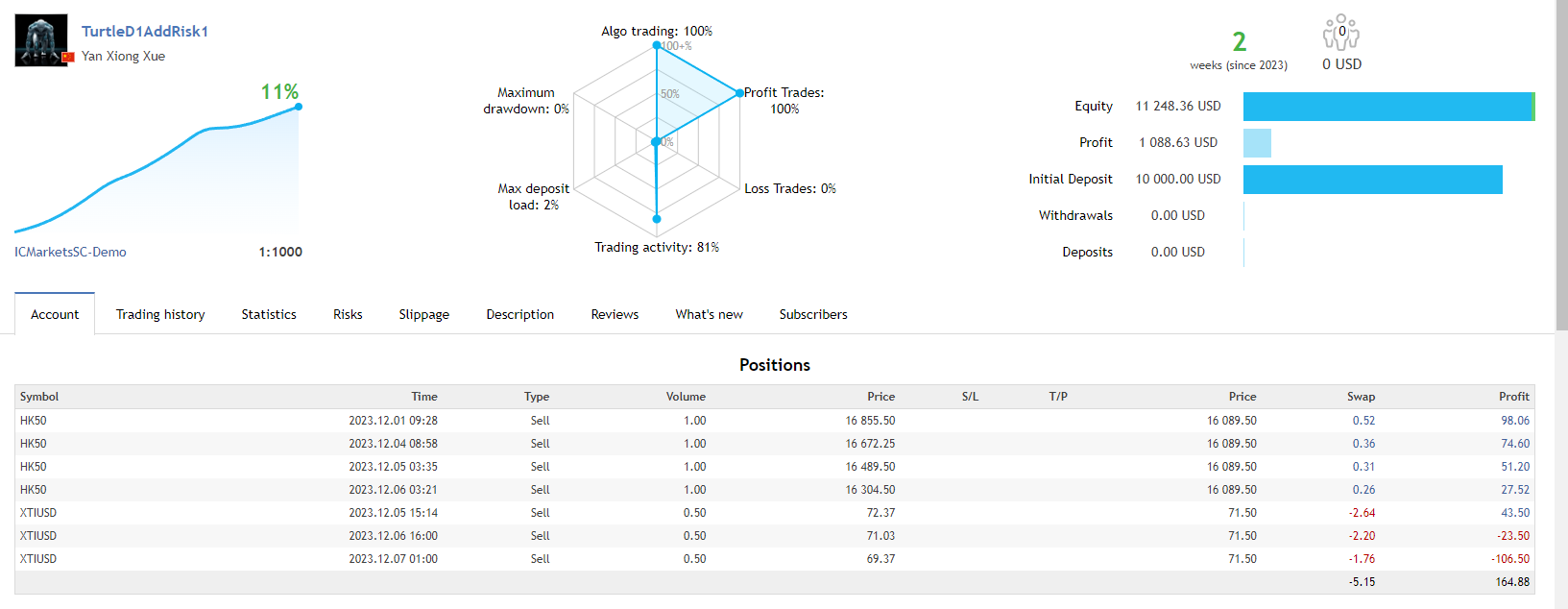Viewport: 1568px width, 609px height.
Task: Click the Initial Deposit blue bar
Action: [x=1372, y=180]
